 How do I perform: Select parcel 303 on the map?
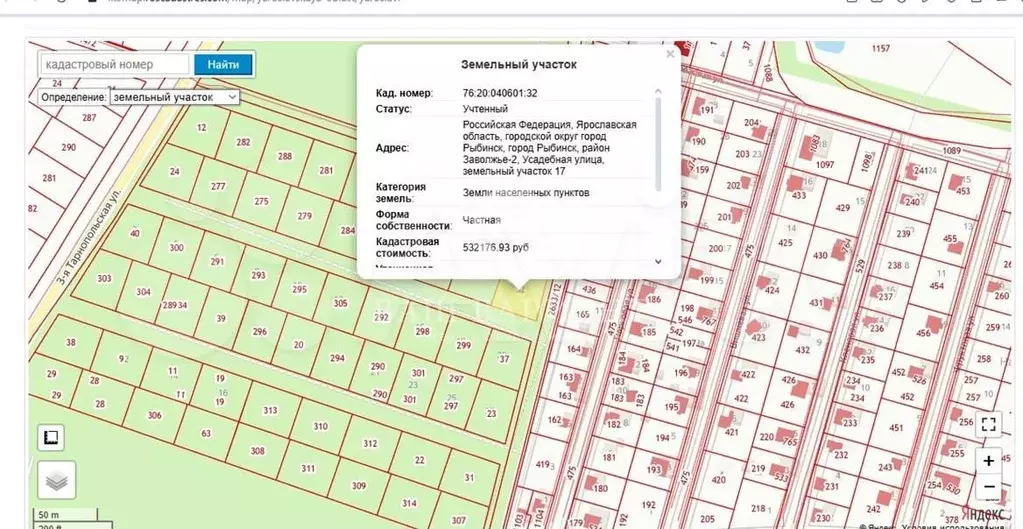pyautogui.click(x=104, y=279)
